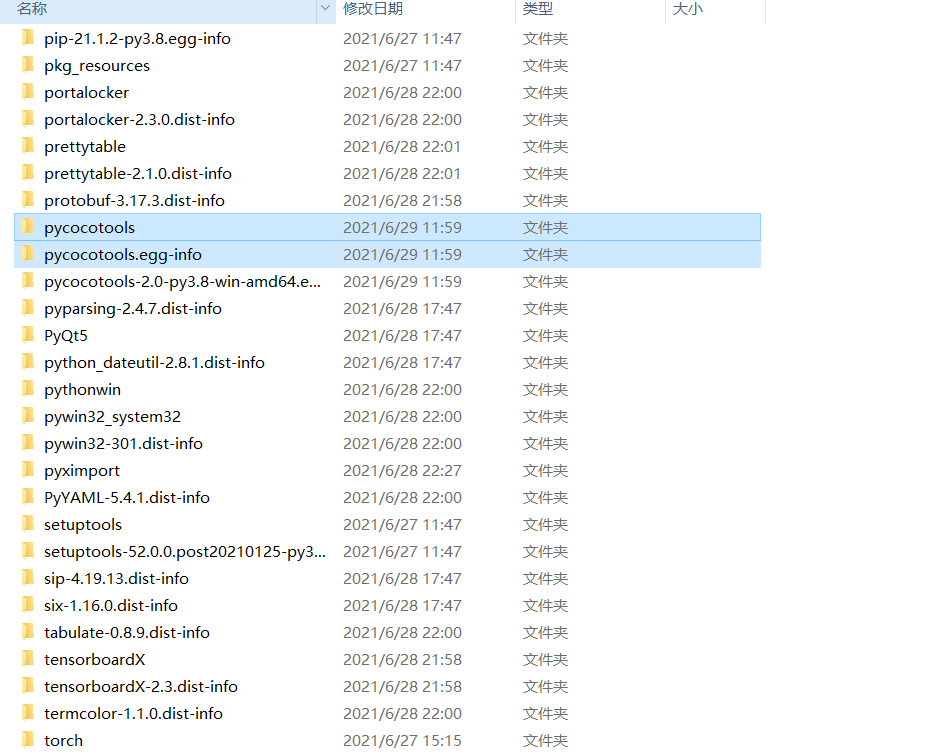936x753 pixels.
Task: Click the prettytable folder icon
Action: point(27,146)
